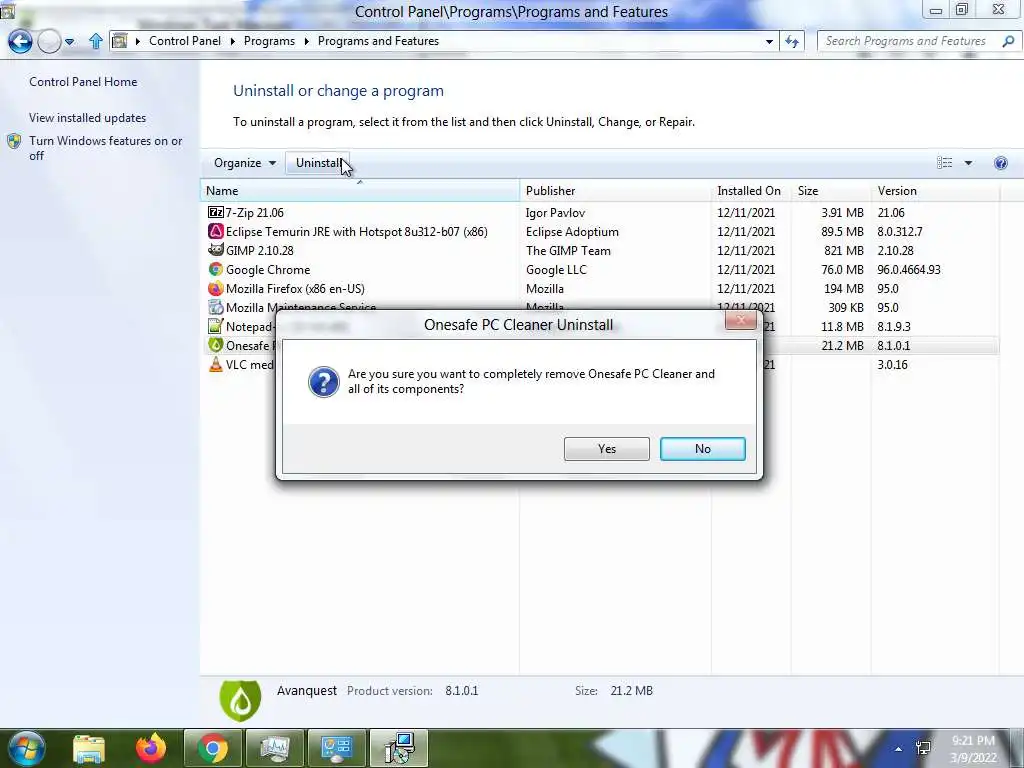Sort by the Installed On column
The width and height of the screenshot is (1024, 768).
[x=750, y=191]
